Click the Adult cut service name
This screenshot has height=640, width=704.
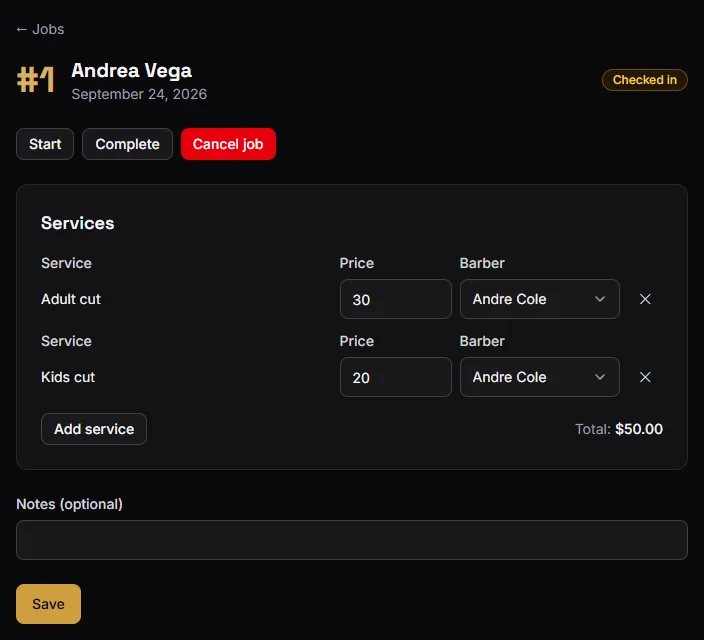(71, 299)
